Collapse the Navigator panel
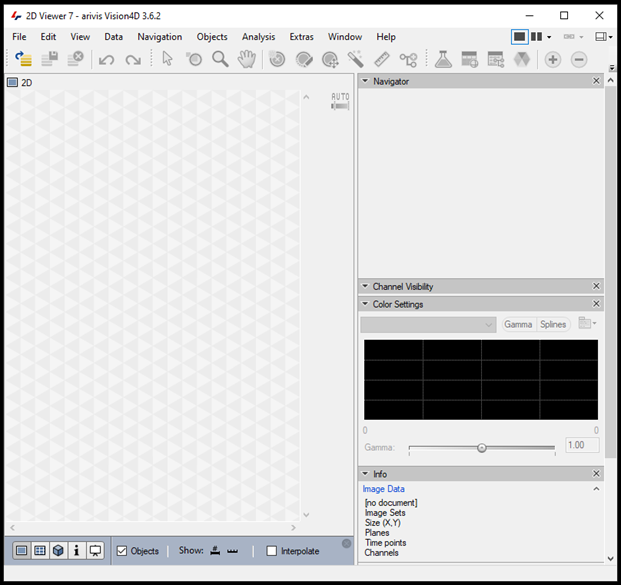The height and width of the screenshot is (585, 621). click(365, 81)
